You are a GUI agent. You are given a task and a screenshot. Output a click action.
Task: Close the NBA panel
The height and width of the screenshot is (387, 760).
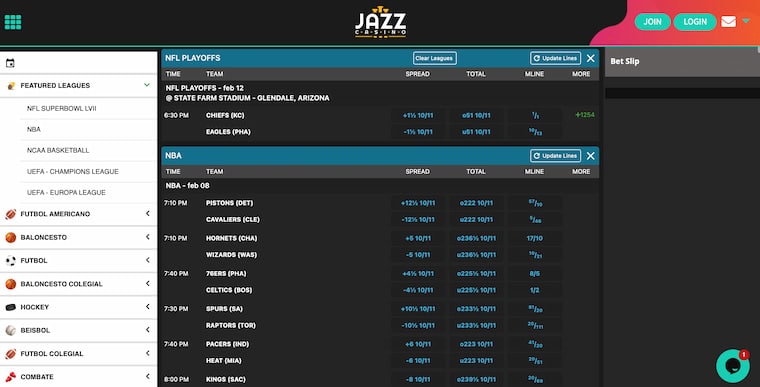(x=590, y=156)
